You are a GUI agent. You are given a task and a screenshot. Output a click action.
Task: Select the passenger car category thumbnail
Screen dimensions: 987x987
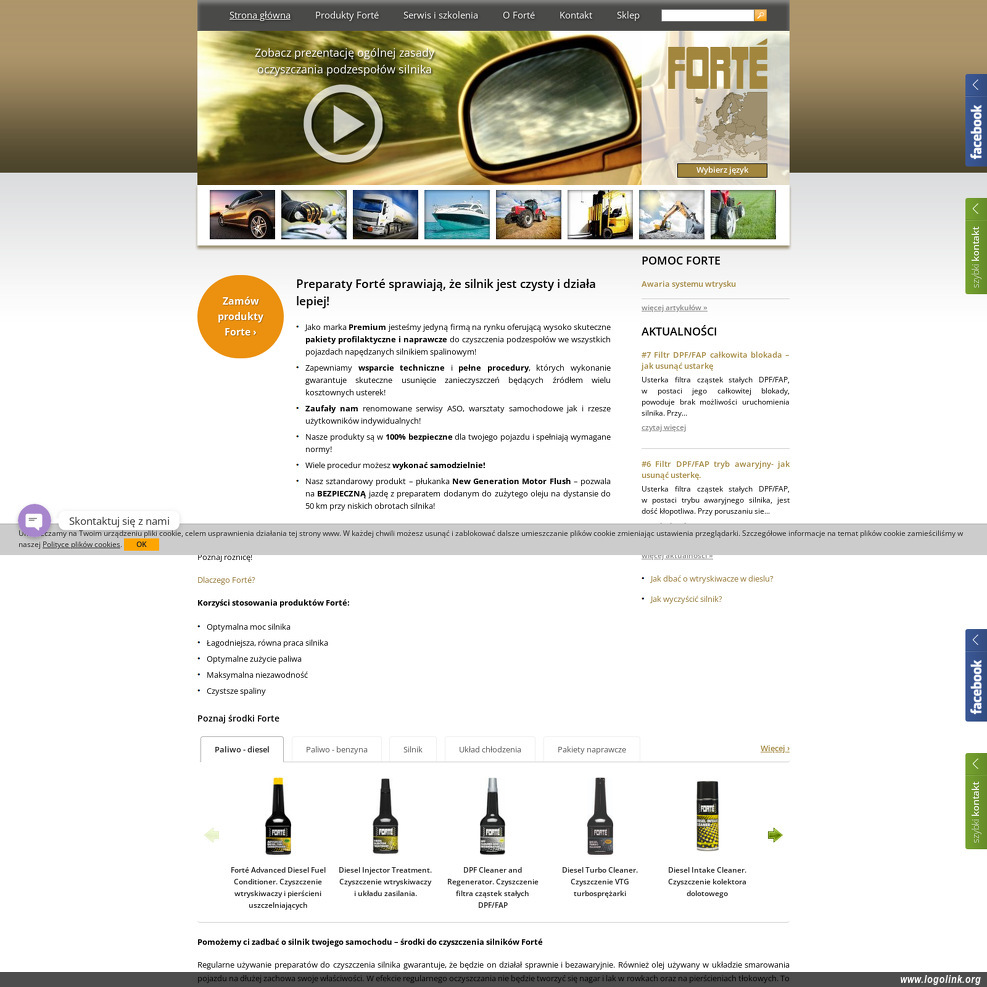[242, 215]
